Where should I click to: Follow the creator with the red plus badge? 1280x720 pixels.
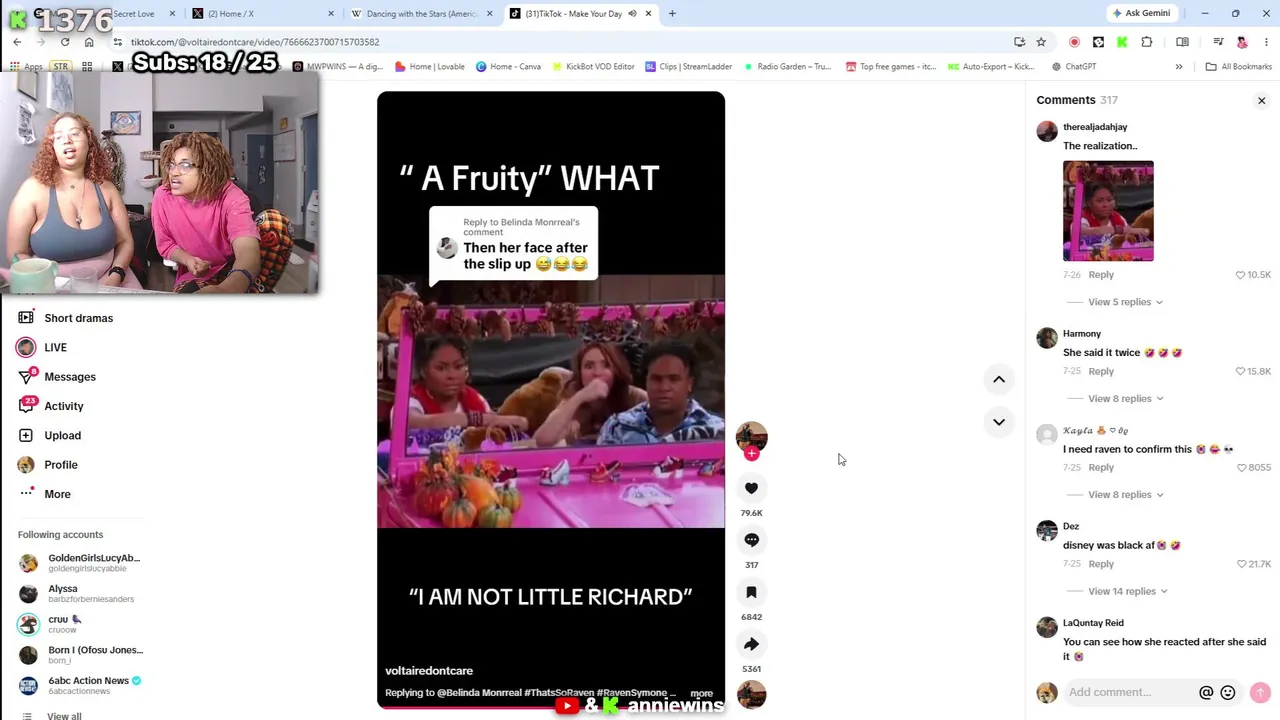751,454
